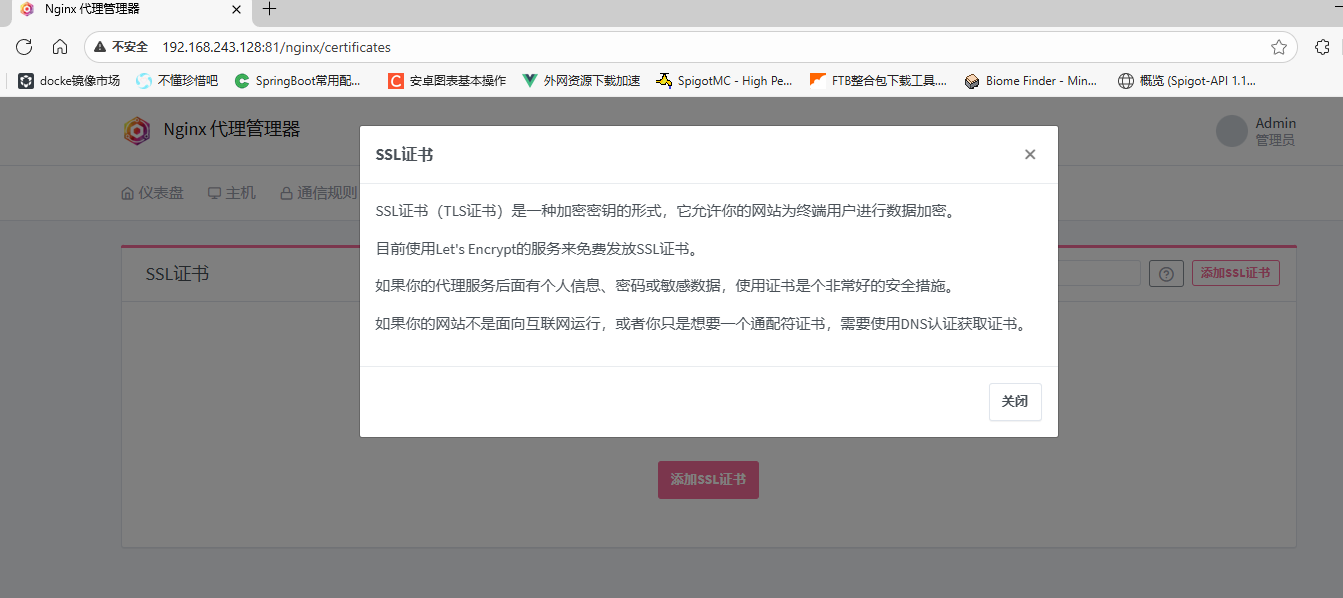Open the 仪表盘 navigation tab
The width and height of the screenshot is (1343, 598).
coord(152,193)
